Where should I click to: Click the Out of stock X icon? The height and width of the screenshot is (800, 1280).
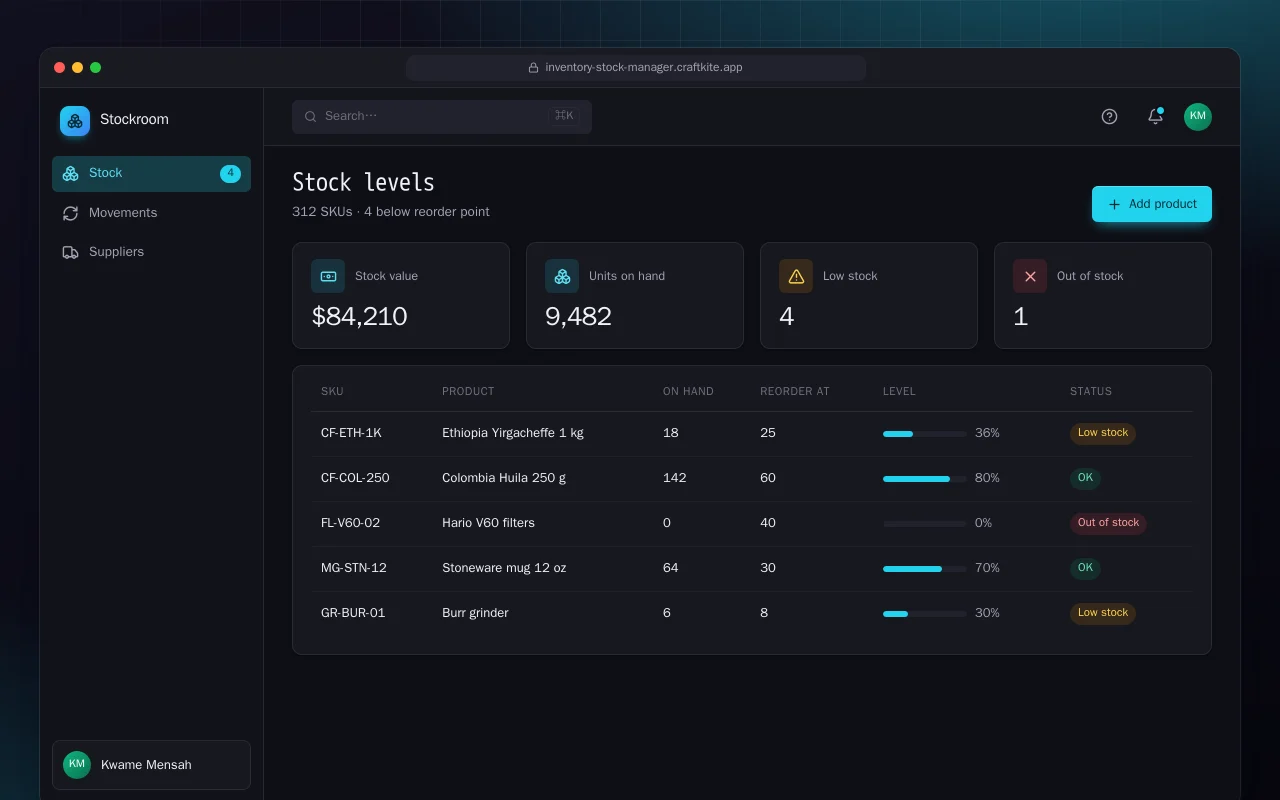1030,276
